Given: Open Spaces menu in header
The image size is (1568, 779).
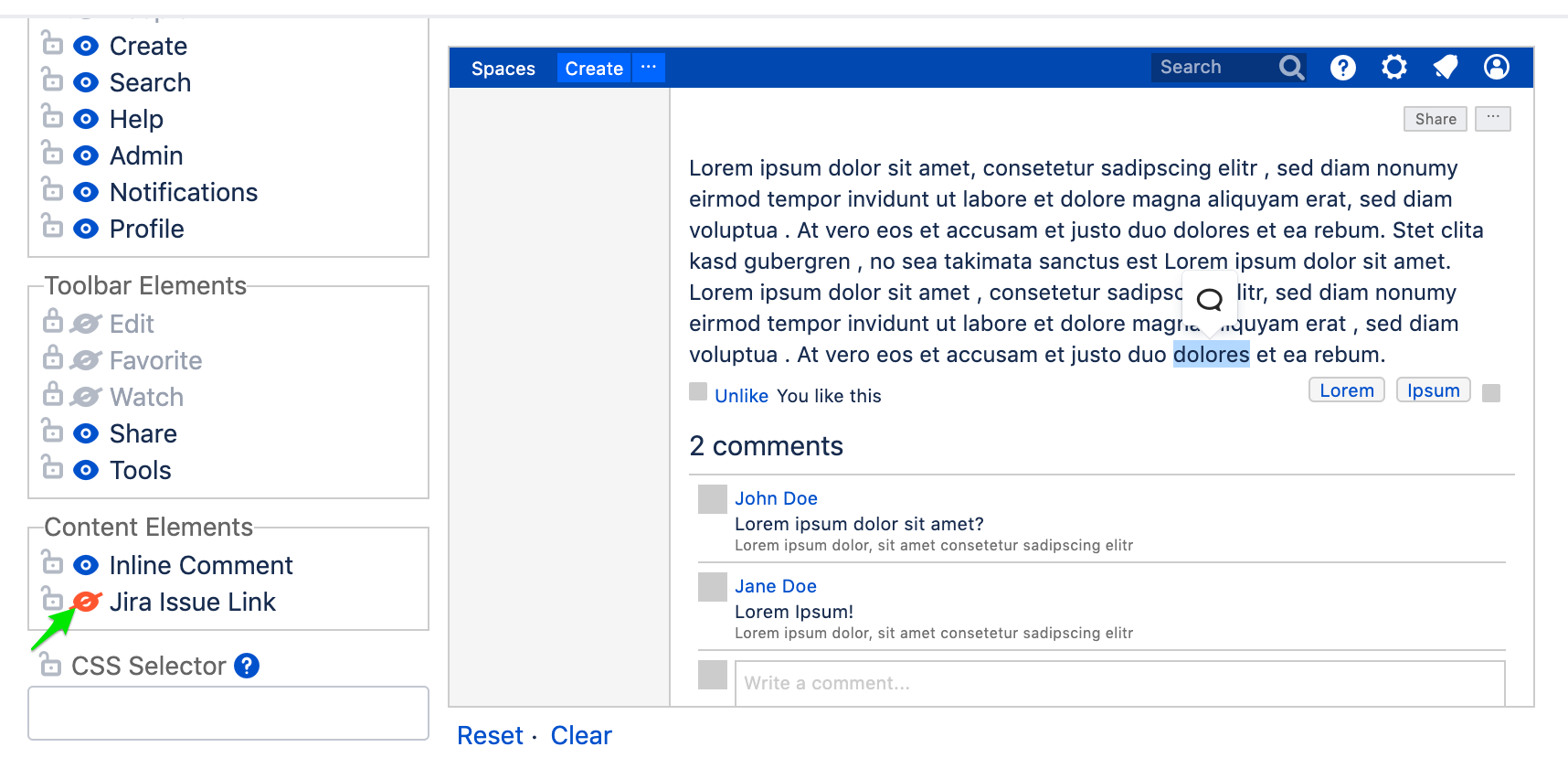Looking at the screenshot, I should pyautogui.click(x=503, y=69).
